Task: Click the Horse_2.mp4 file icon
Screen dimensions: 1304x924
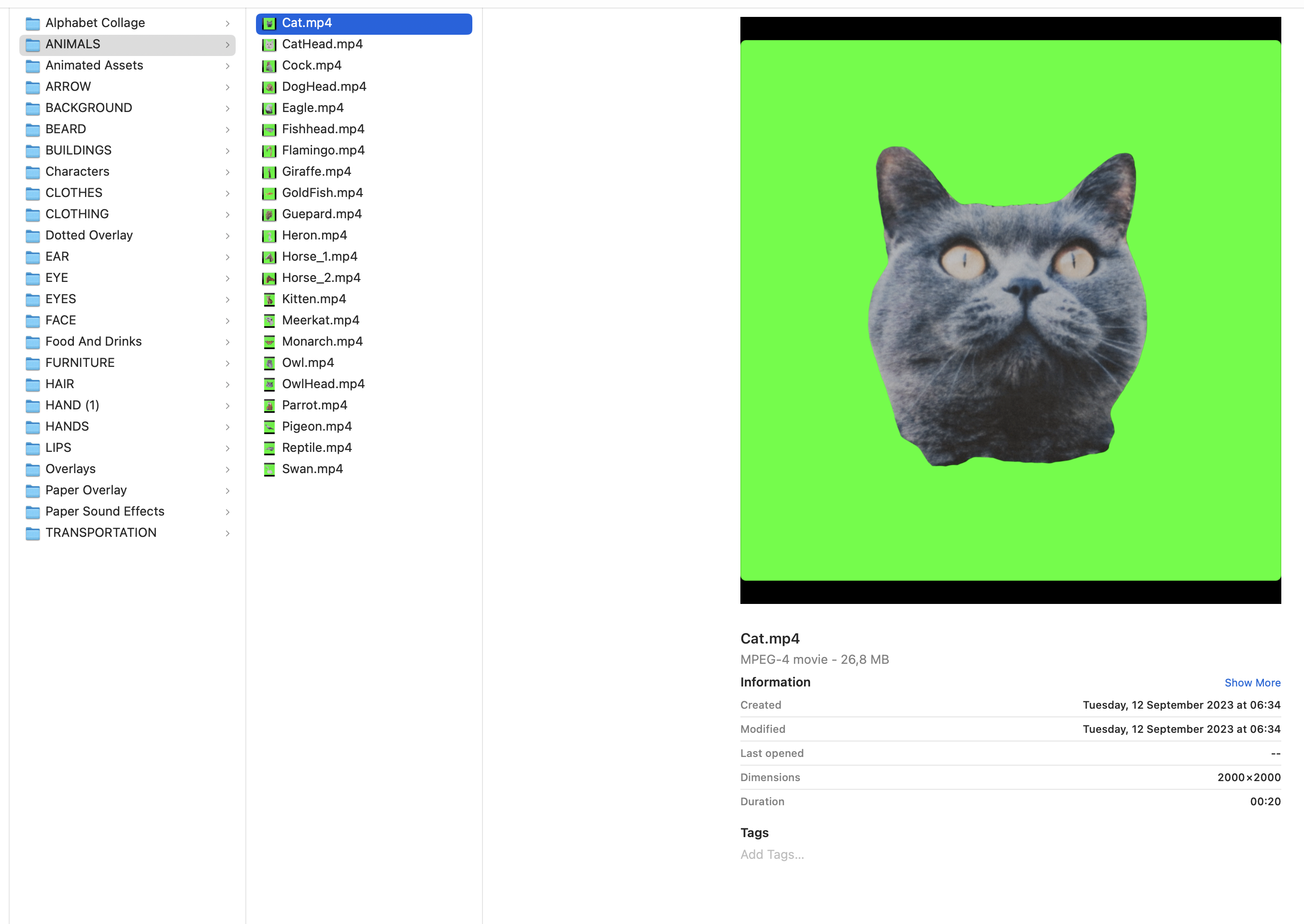Action: coord(269,278)
